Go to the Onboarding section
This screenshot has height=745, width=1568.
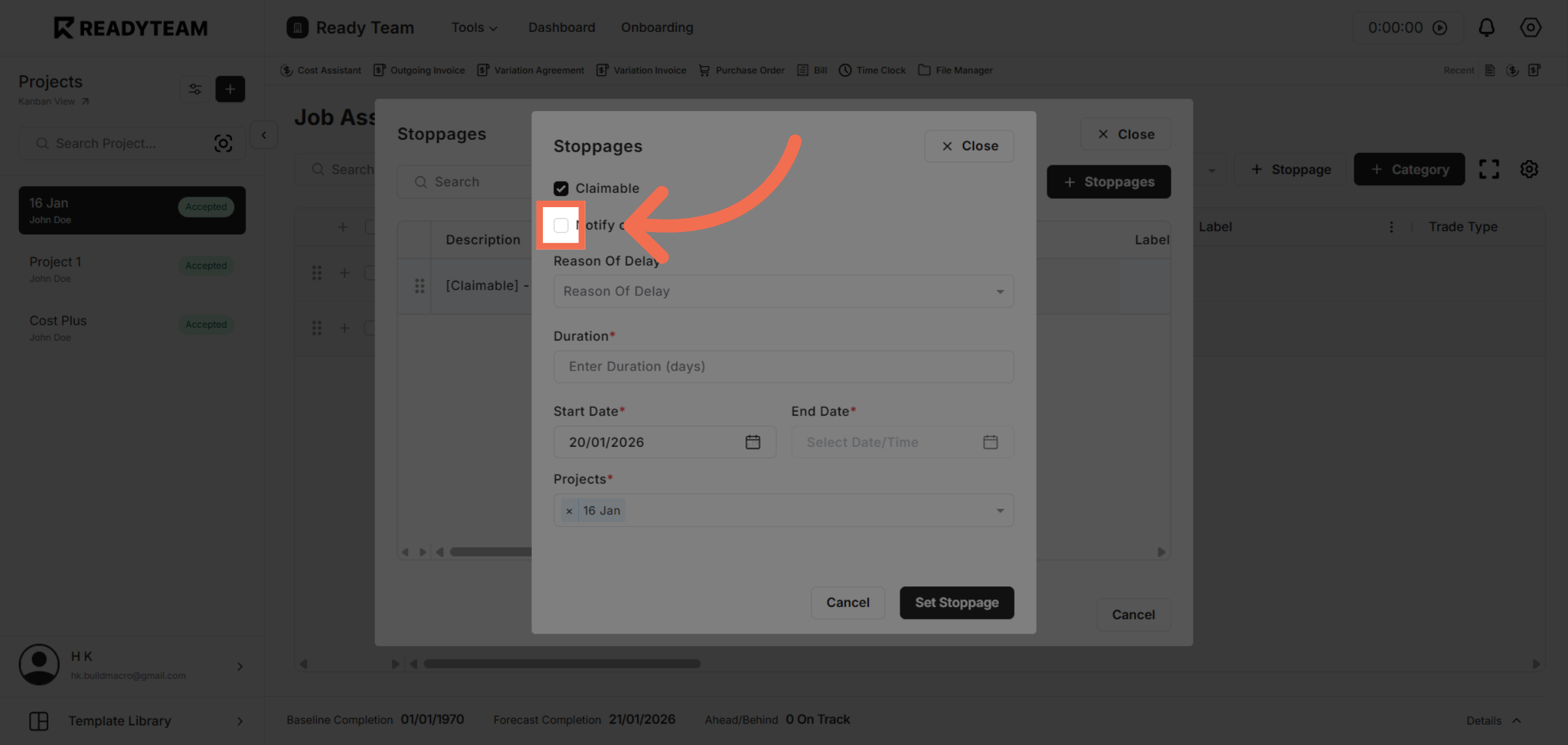(657, 27)
